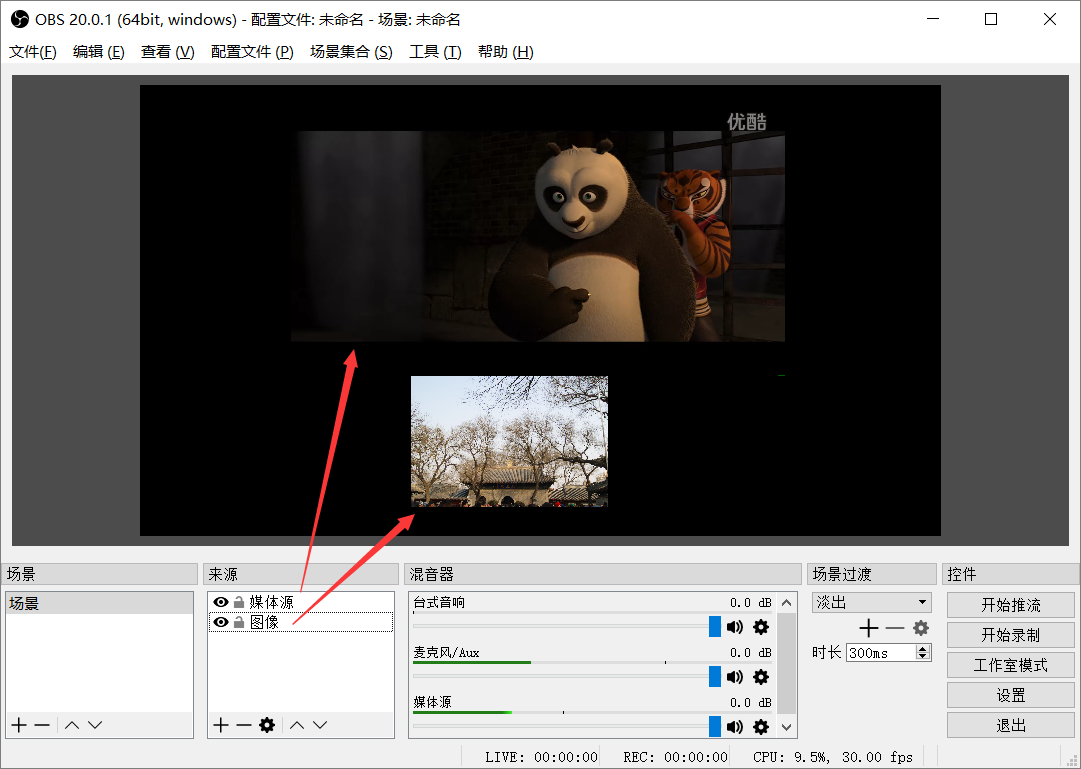This screenshot has width=1081, height=769.
Task: Open 台式音响 audio settings gear
Action: point(761,627)
